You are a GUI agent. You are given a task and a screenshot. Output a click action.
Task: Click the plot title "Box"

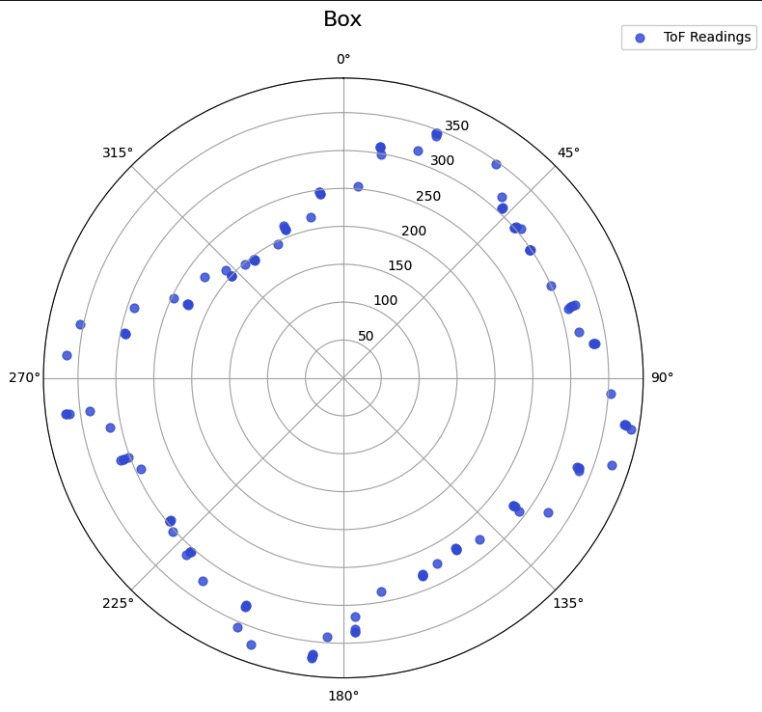tap(343, 19)
